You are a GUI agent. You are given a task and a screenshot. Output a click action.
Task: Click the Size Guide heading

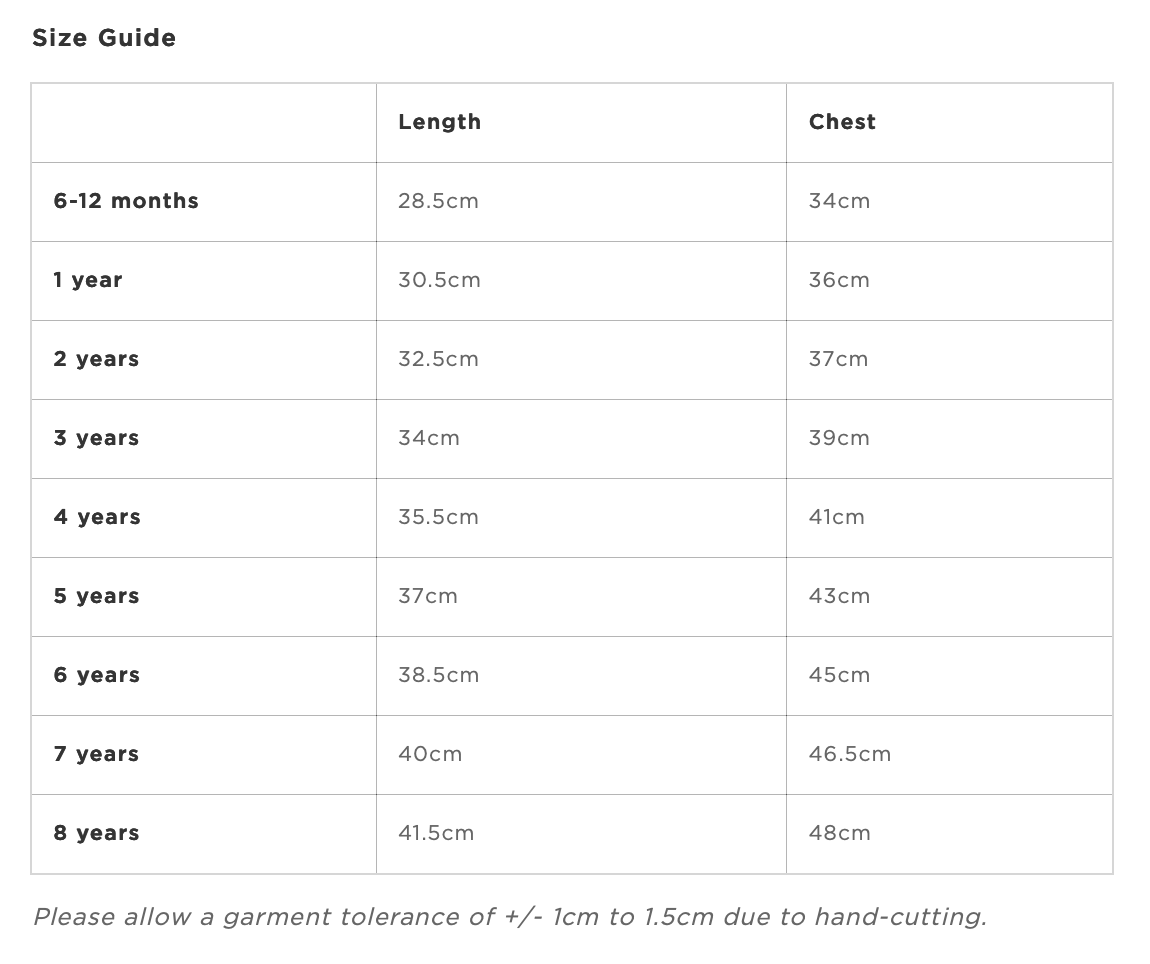click(104, 38)
